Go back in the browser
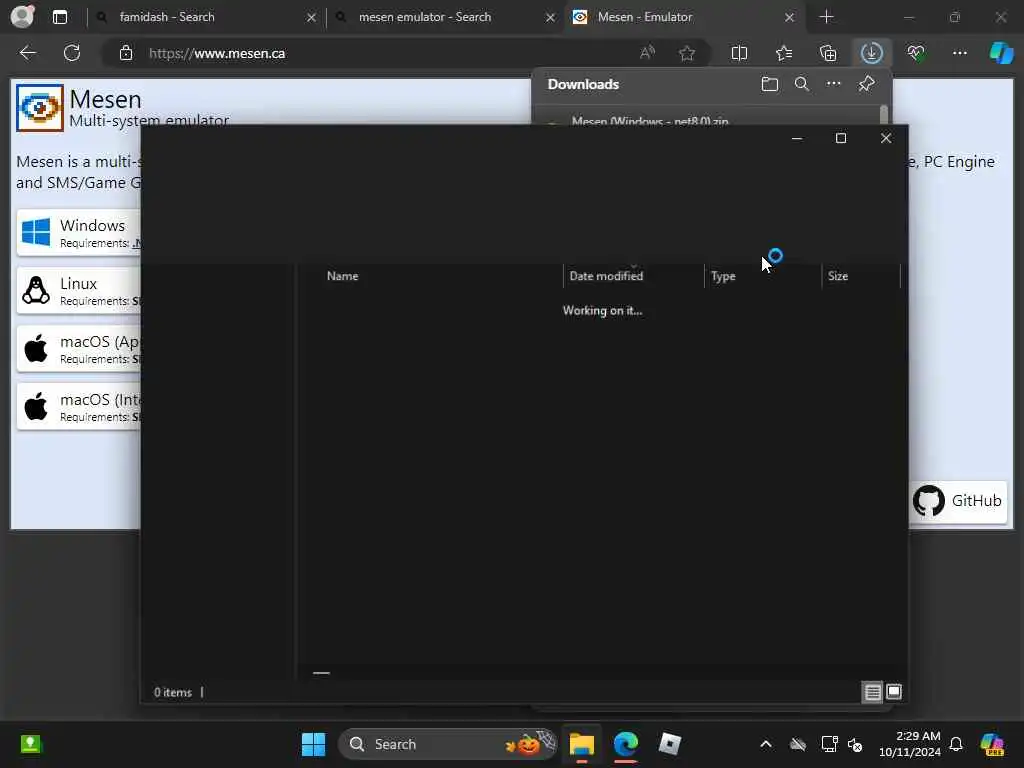1024x768 pixels. (x=27, y=53)
